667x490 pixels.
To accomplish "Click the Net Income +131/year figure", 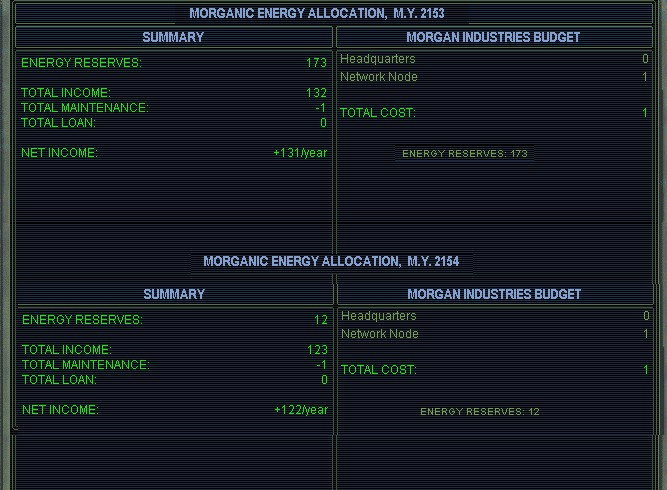I will tap(300, 153).
